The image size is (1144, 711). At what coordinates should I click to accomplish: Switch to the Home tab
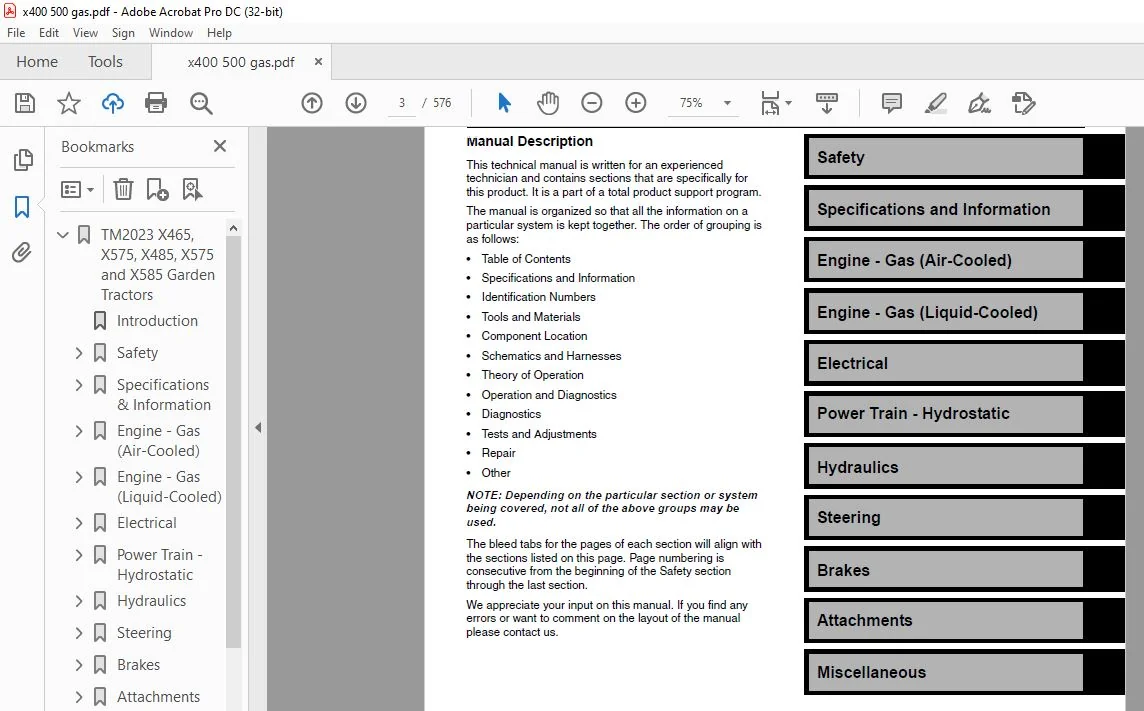pos(37,62)
